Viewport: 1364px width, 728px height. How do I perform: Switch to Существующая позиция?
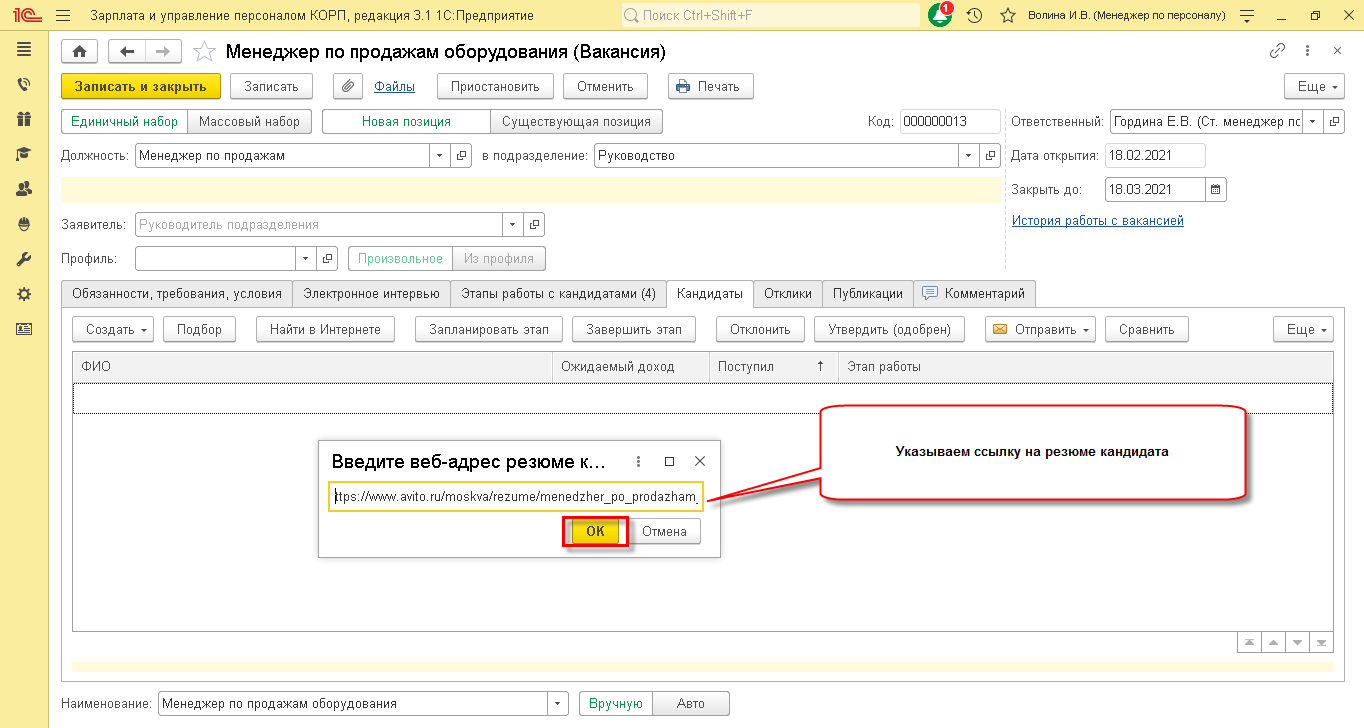tap(577, 122)
